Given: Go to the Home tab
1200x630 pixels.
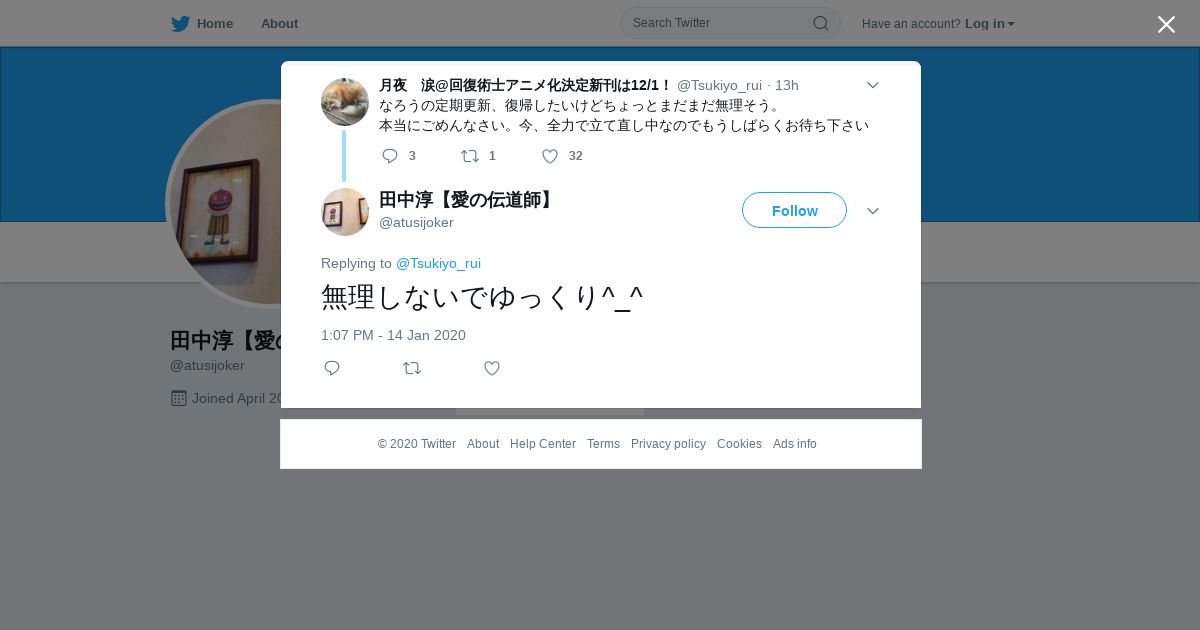Looking at the screenshot, I should coord(202,23).
